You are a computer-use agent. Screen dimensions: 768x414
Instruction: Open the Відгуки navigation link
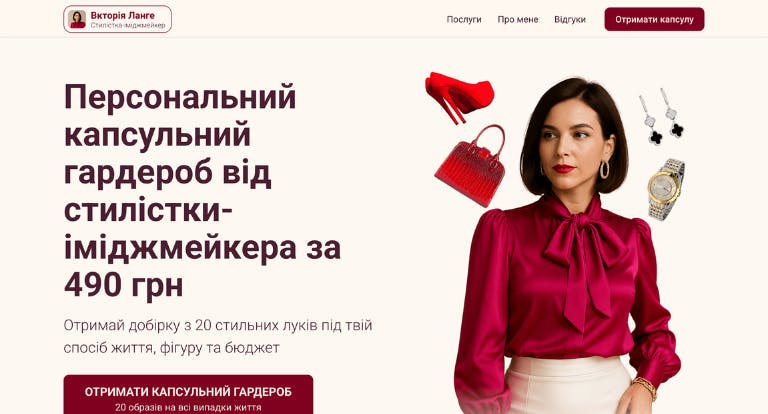tap(570, 19)
